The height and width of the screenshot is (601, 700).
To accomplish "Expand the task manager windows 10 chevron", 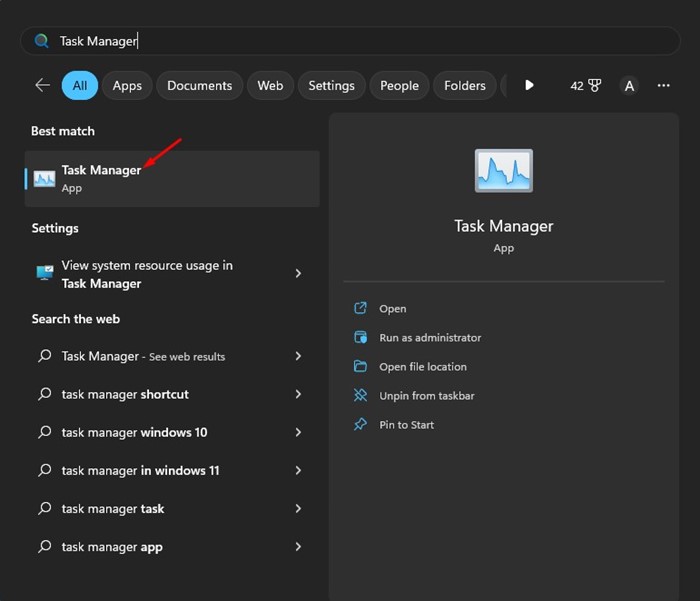I will pos(298,433).
